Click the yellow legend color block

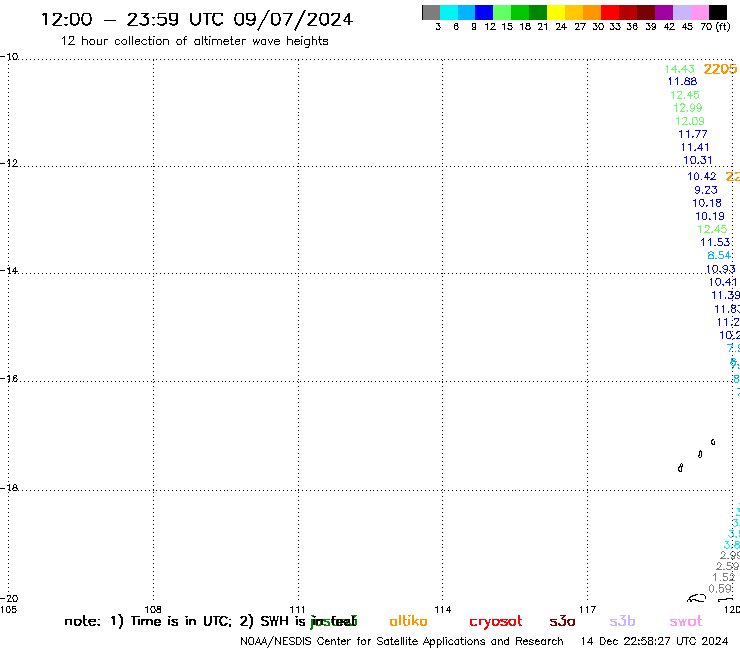(x=555, y=12)
